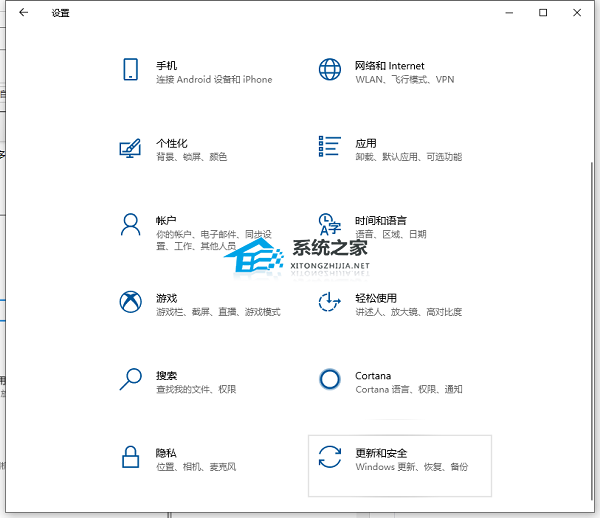Image resolution: width=600 pixels, height=518 pixels.
Task: Click the padlock icon for 隐私
Action: pos(130,457)
